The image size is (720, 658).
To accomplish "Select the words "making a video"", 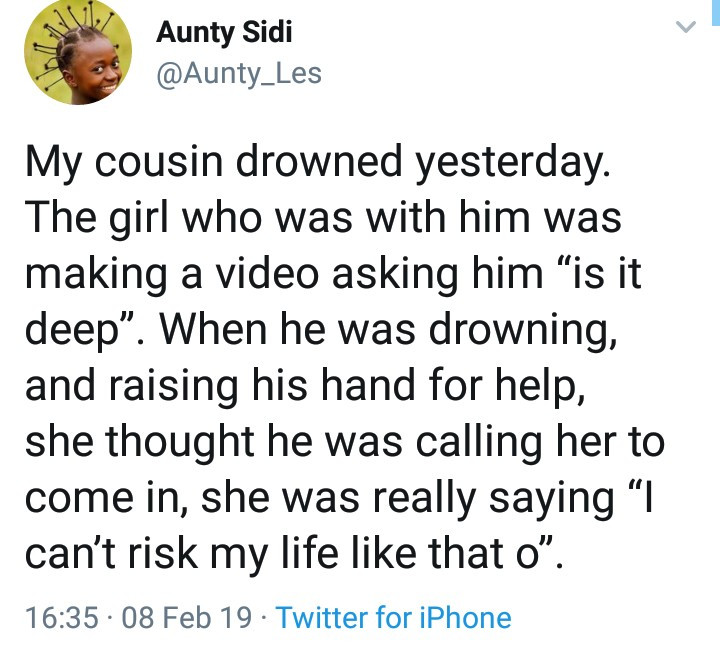I will point(172,274).
